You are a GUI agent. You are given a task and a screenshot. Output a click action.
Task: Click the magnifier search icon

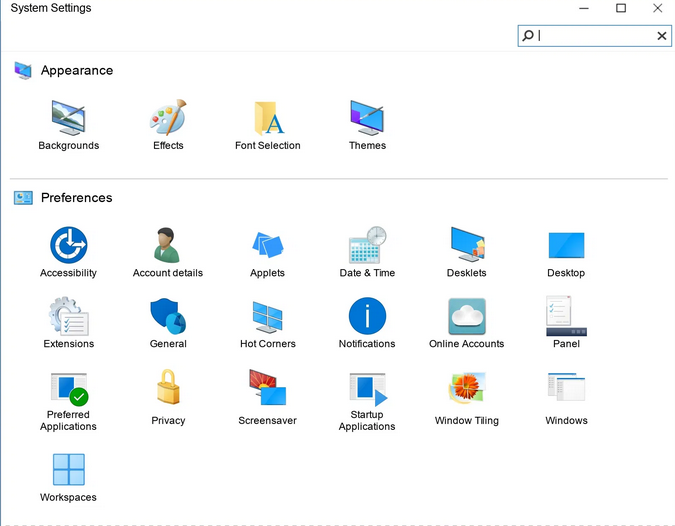click(528, 35)
